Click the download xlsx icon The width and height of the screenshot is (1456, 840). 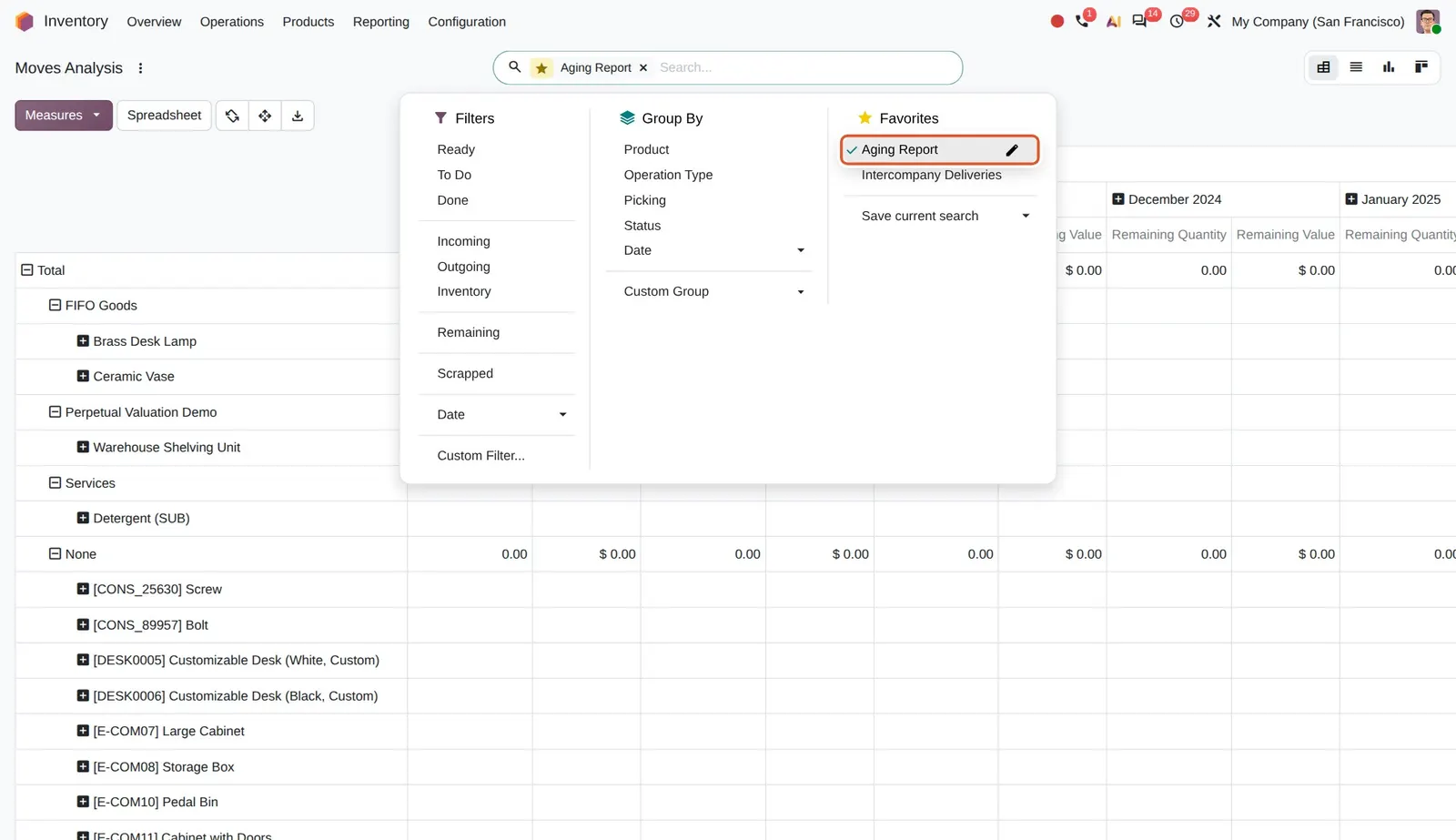tap(298, 116)
